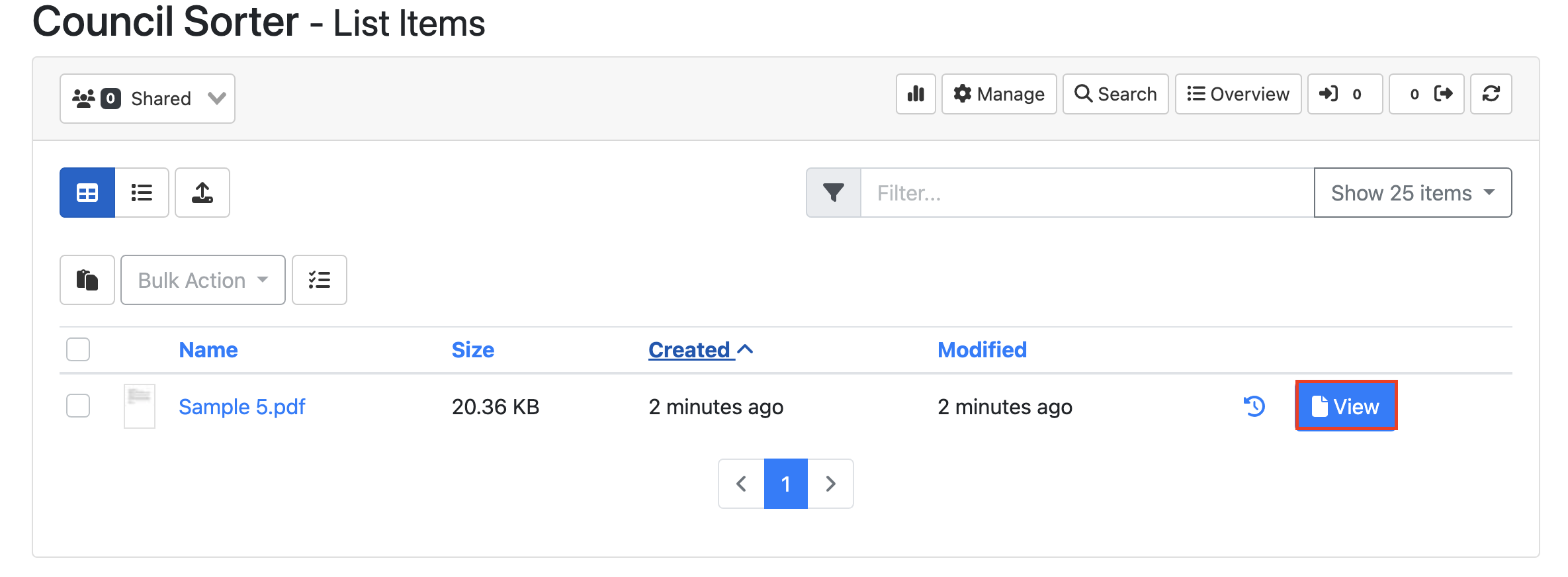Screen dimensions: 1568x577
Task: Click inside the Filter text field
Action: [1086, 193]
